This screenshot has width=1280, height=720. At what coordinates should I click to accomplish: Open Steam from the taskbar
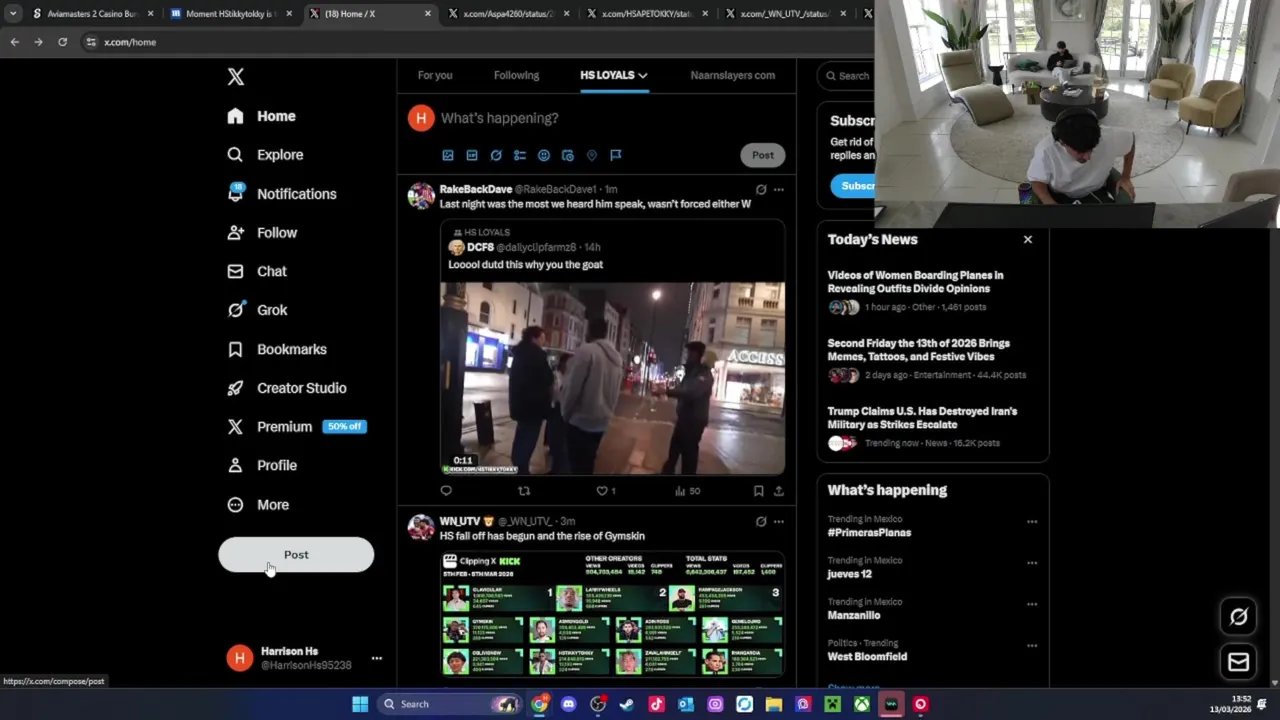click(627, 704)
